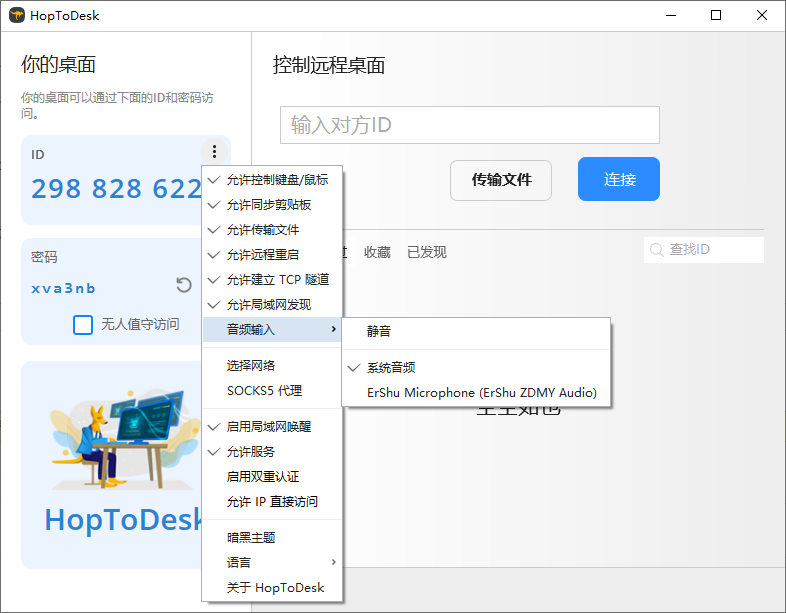
Task: Toggle 允许同步剪贴板 option
Action: pos(272,205)
